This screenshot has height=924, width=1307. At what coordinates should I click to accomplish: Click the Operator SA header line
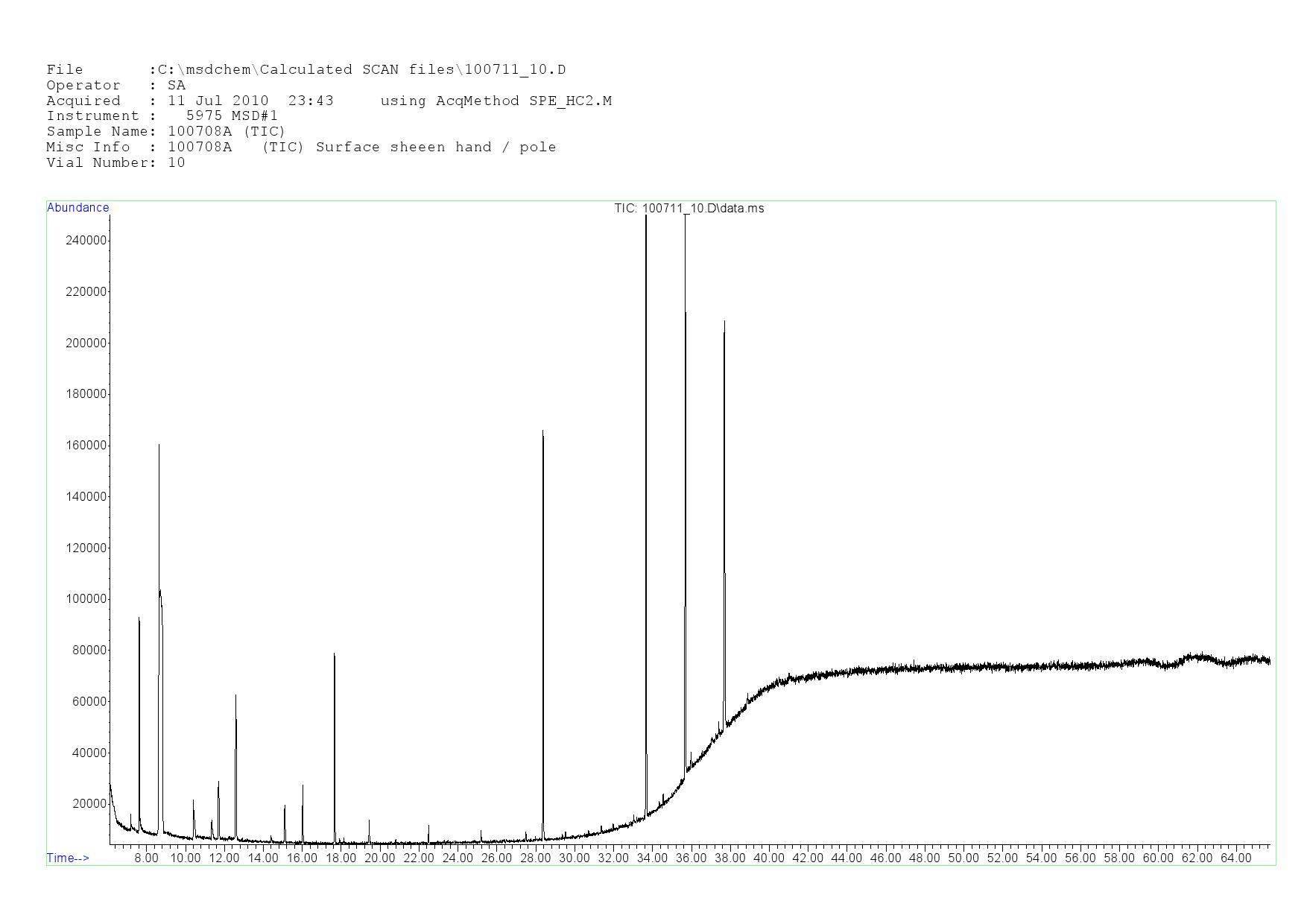click(x=115, y=86)
